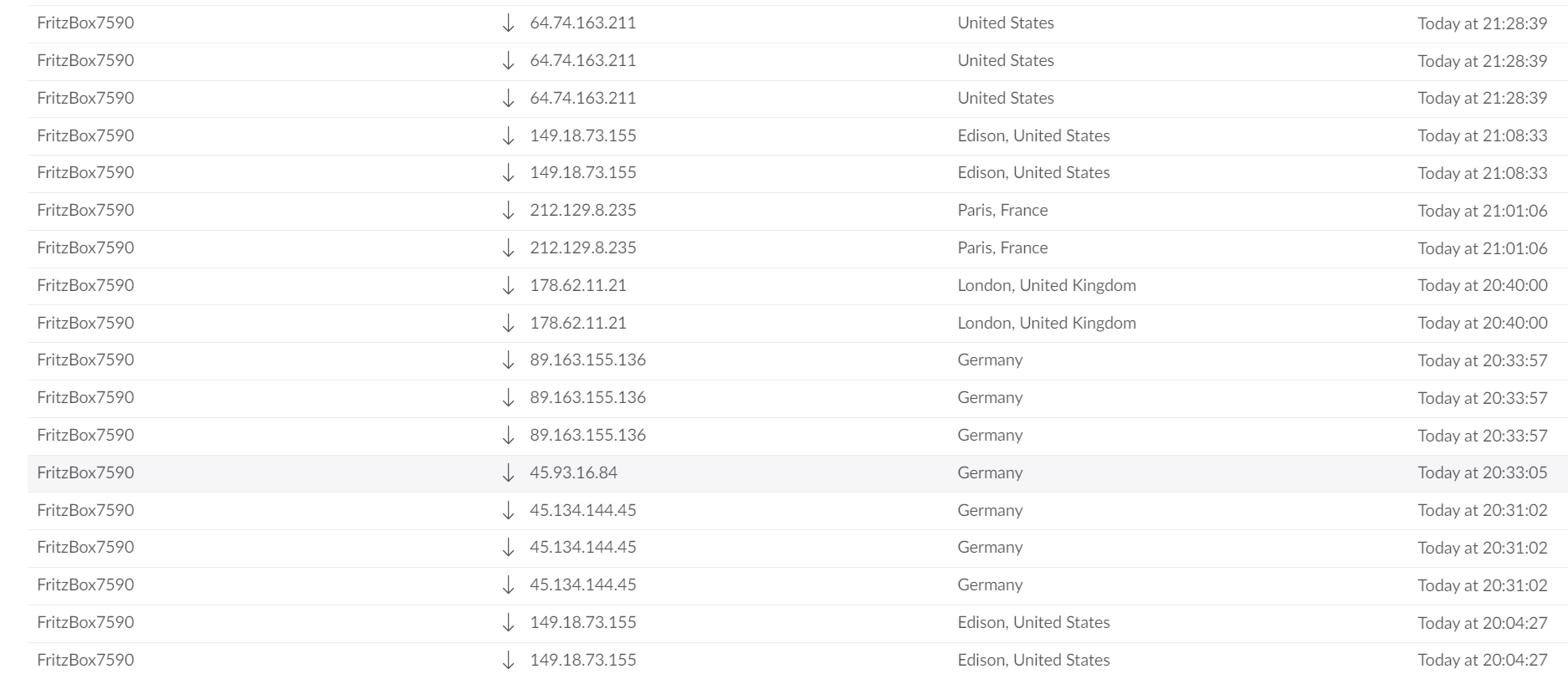Image resolution: width=1568 pixels, height=674 pixels.
Task: Click first 'Paris, France' location cell
Action: [x=1002, y=210]
